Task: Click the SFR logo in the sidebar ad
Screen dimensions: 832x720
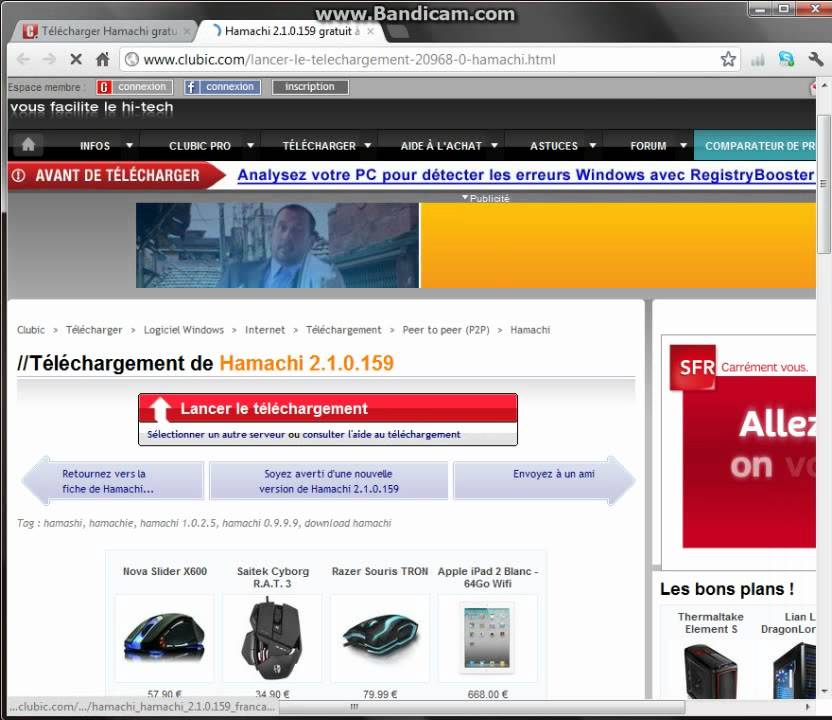Action: (x=692, y=367)
